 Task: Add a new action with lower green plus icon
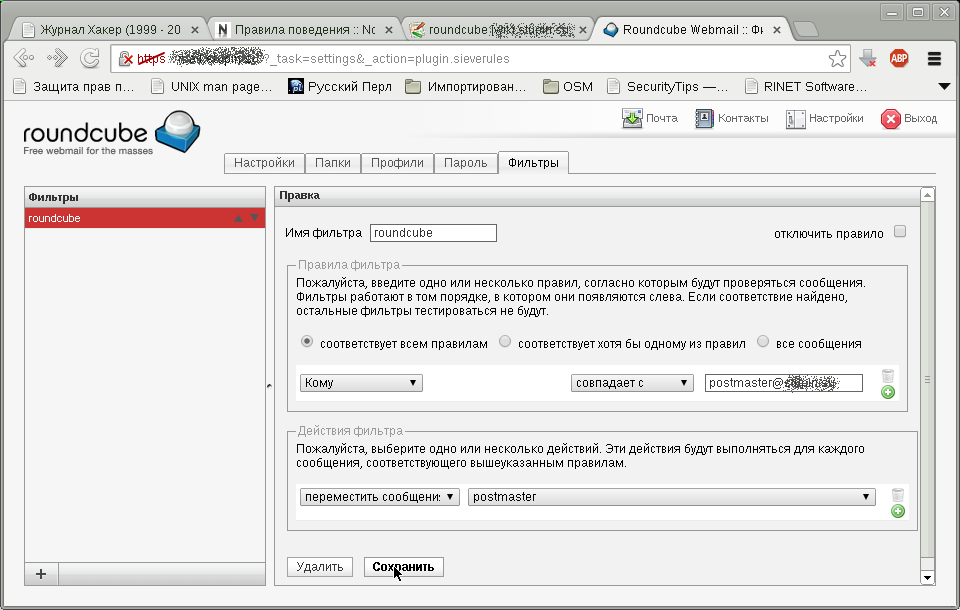897,511
